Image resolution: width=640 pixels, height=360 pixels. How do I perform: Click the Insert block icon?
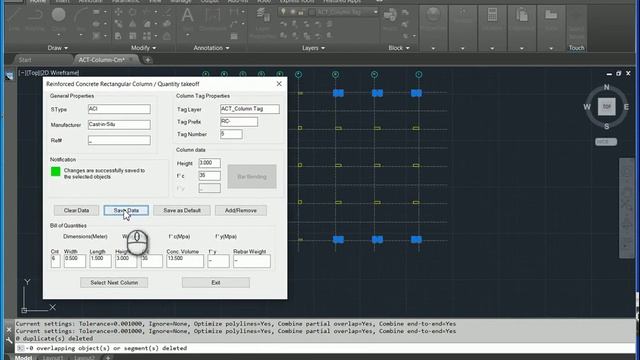[x=390, y=16]
